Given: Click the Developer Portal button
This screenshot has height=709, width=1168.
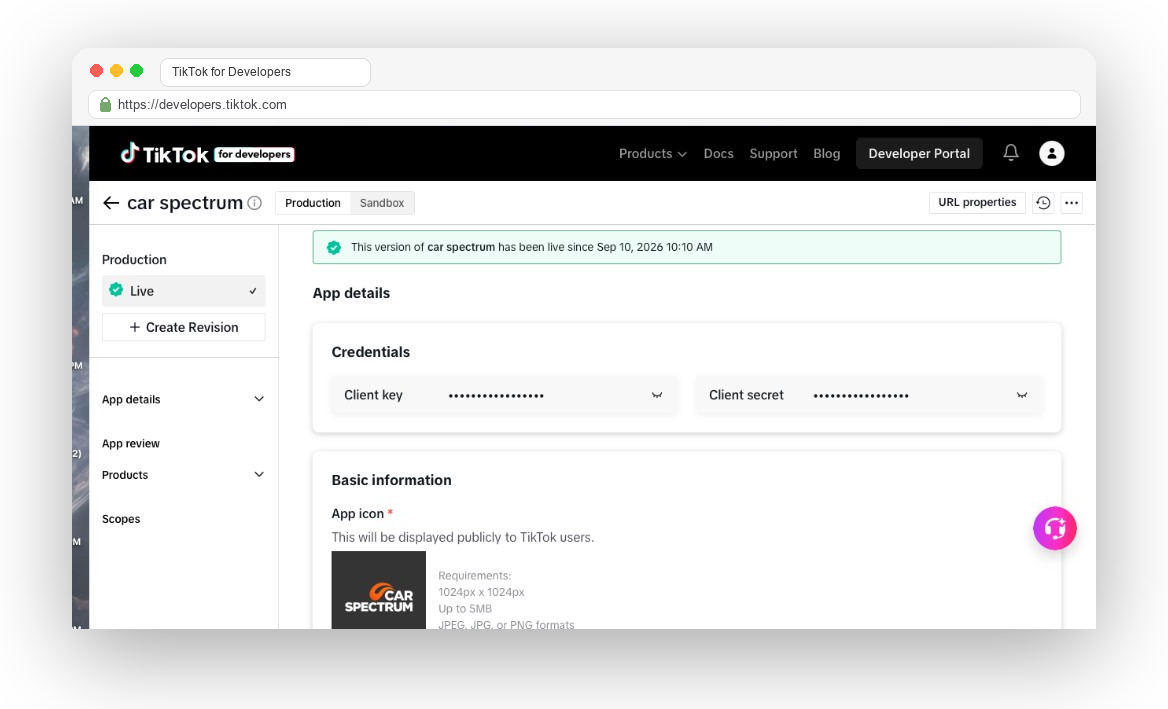Looking at the screenshot, I should tap(918, 153).
